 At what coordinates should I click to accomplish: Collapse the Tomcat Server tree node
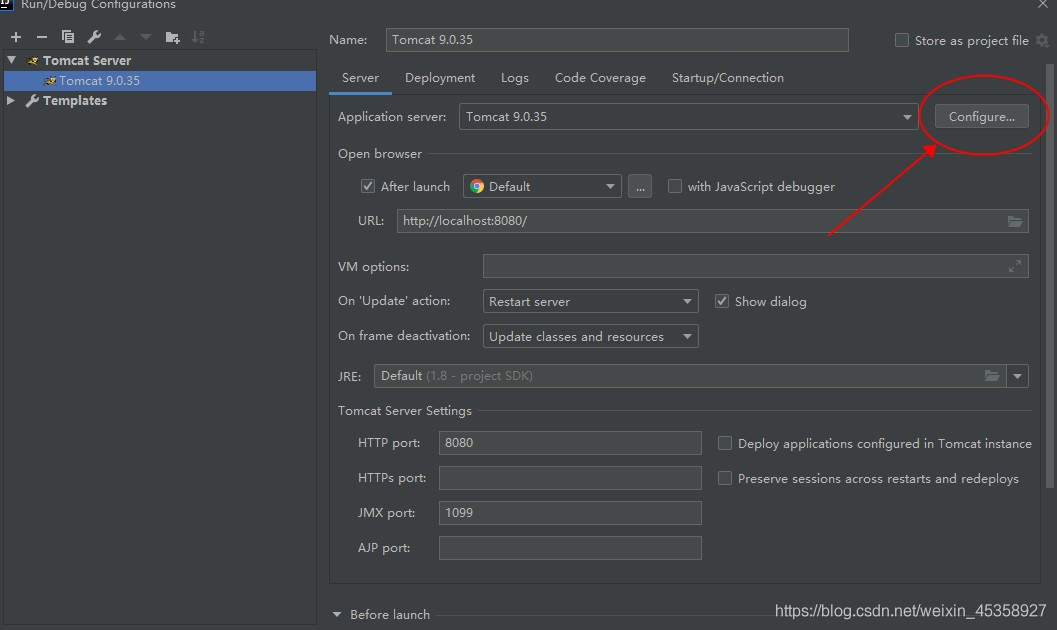pos(11,60)
